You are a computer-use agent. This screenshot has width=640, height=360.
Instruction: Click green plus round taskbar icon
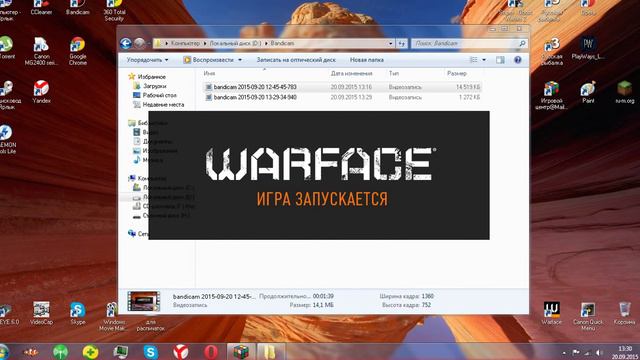[x=90, y=351]
